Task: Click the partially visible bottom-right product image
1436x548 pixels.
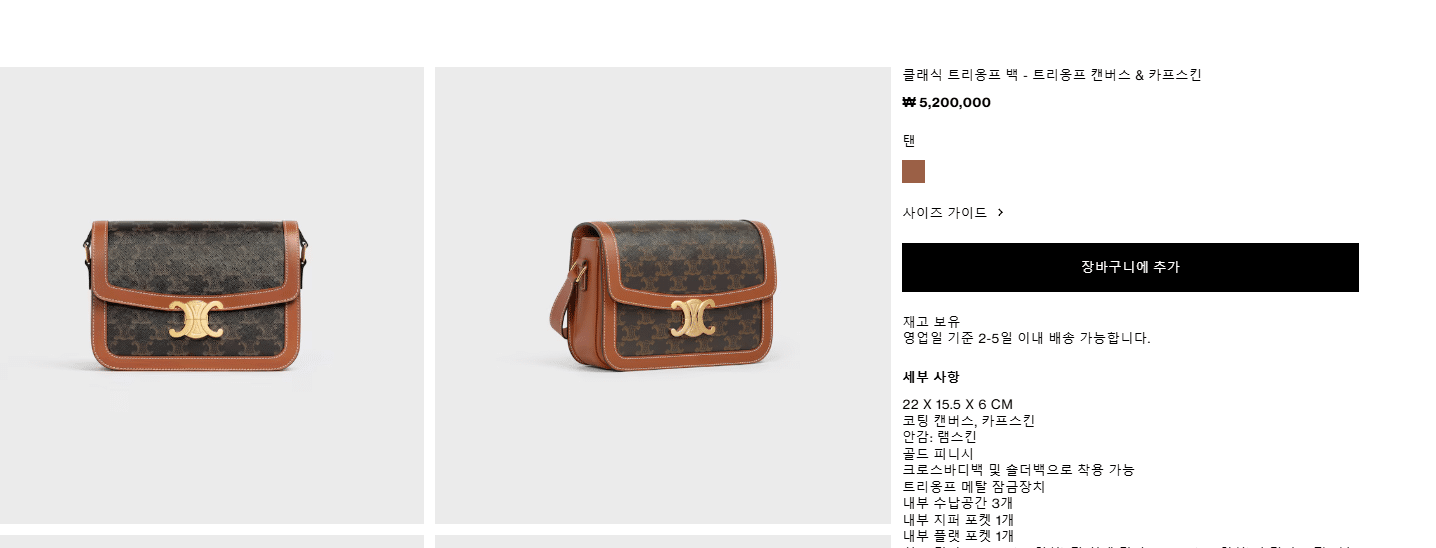Action: click(662, 541)
